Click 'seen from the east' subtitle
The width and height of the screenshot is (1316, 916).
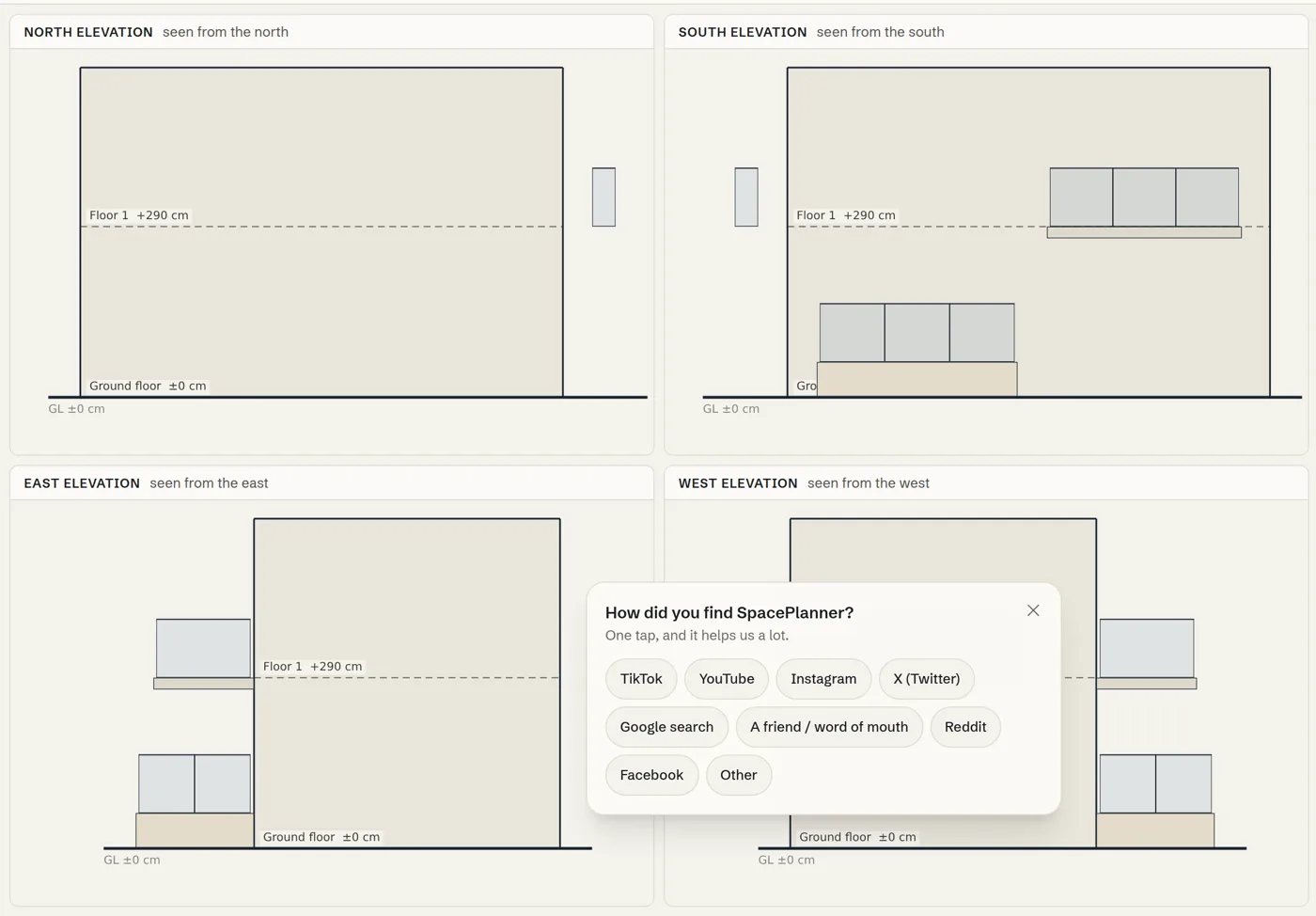209,483
